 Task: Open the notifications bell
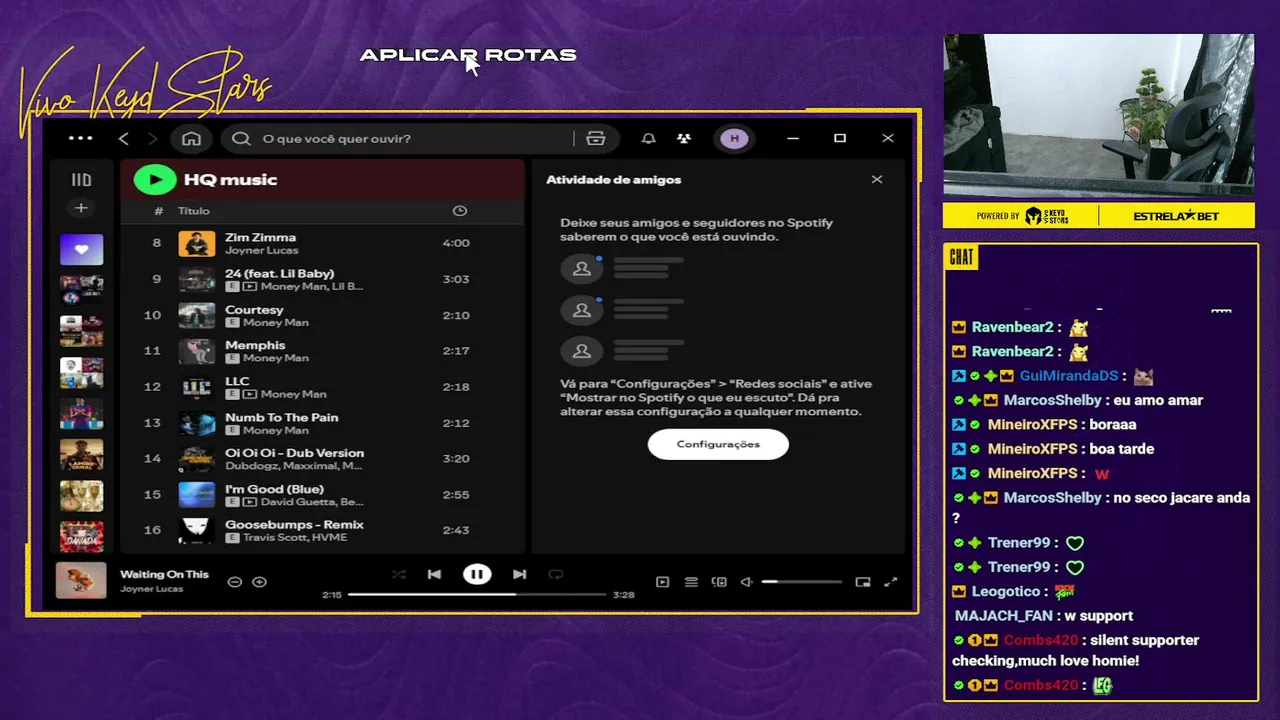pos(648,139)
